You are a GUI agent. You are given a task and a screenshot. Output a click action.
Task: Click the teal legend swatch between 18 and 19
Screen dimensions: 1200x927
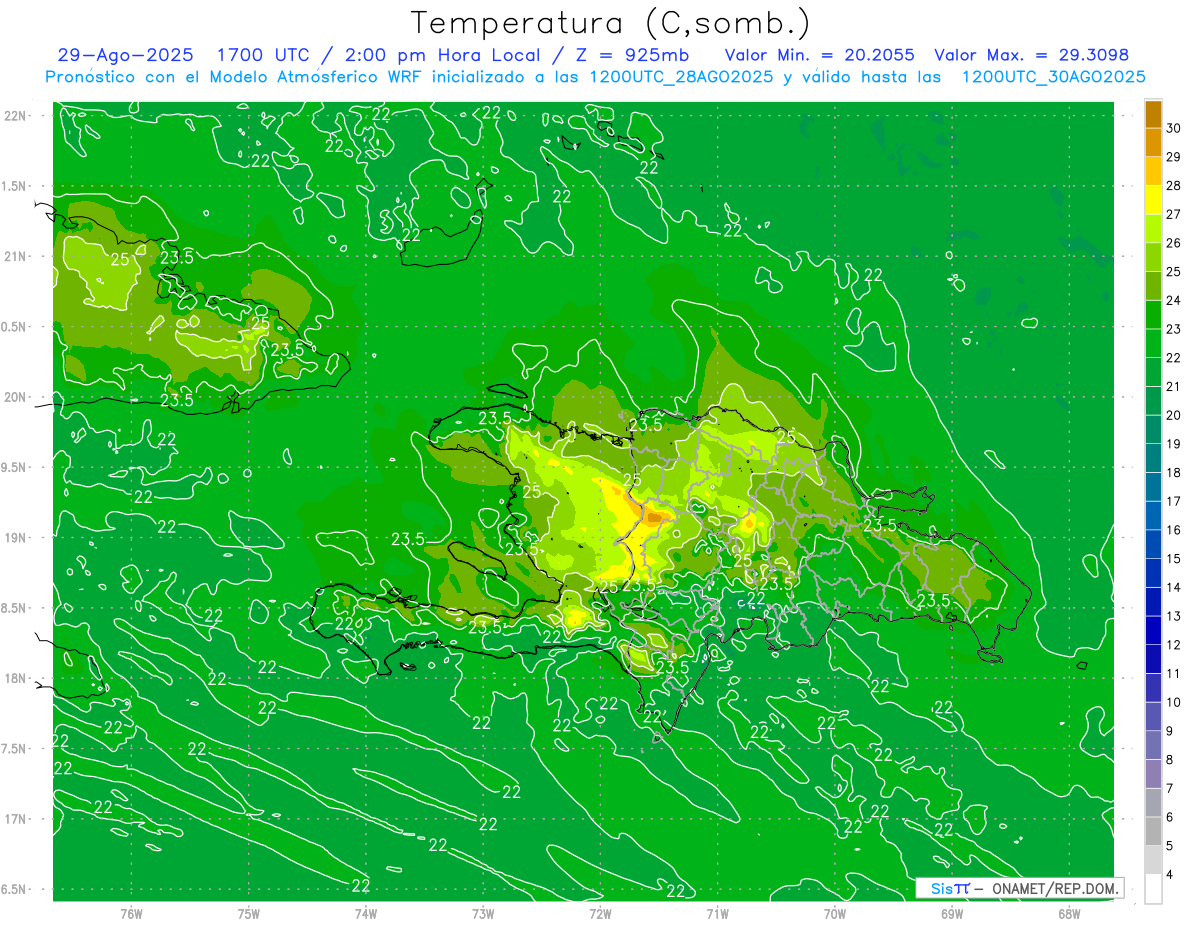1153,459
